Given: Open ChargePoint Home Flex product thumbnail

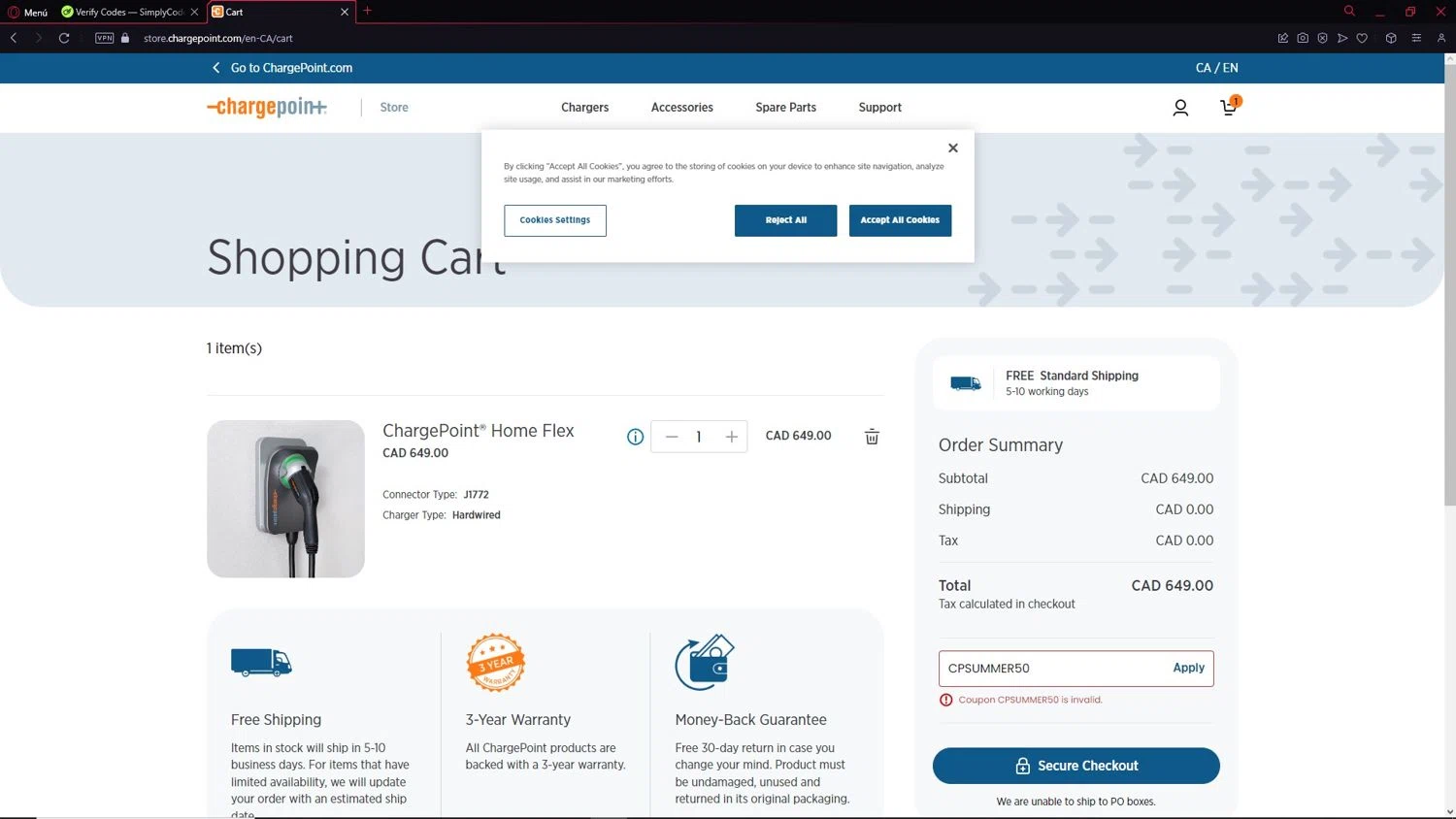Looking at the screenshot, I should (285, 499).
